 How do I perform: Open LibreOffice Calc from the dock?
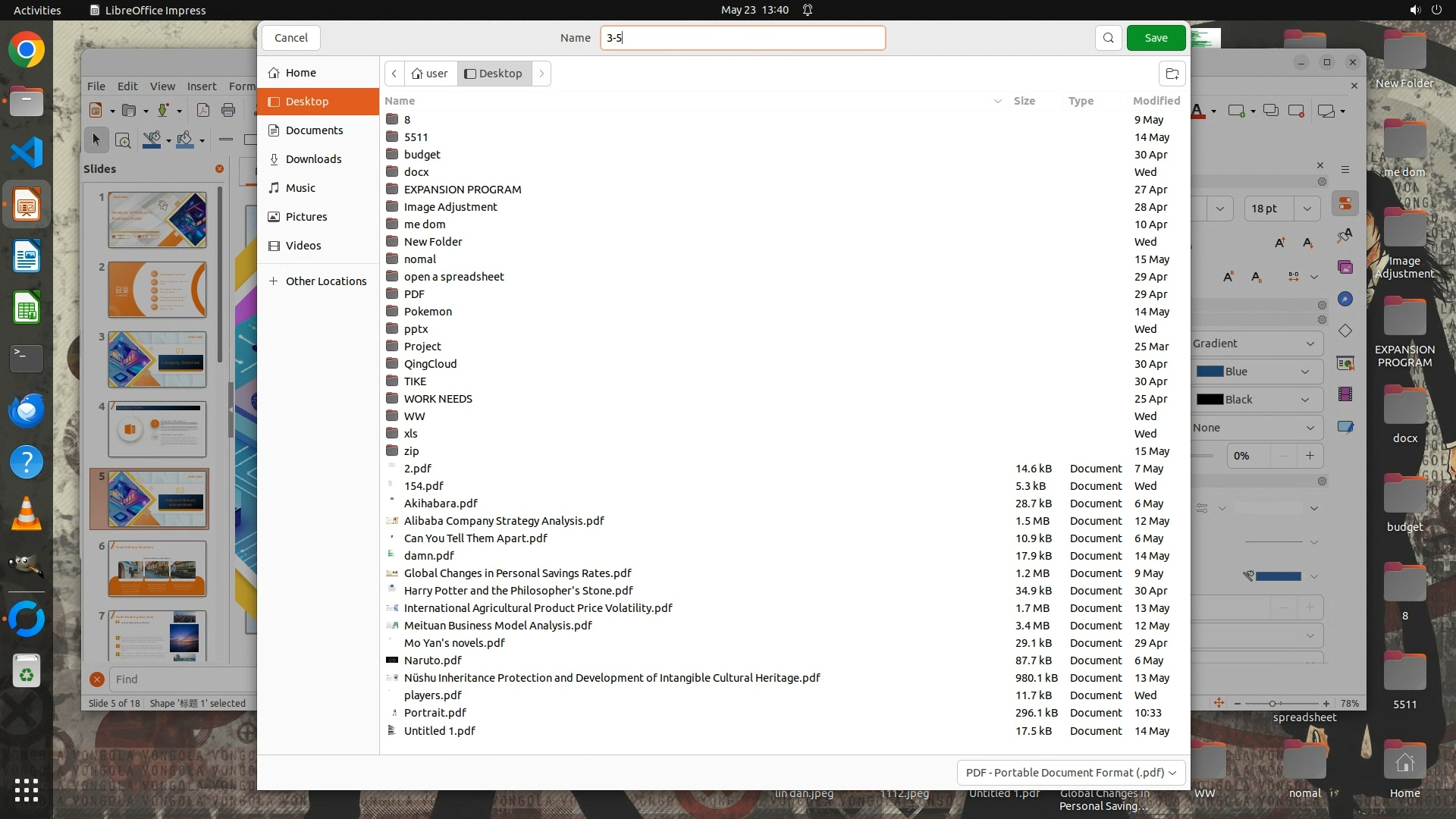(x=27, y=309)
